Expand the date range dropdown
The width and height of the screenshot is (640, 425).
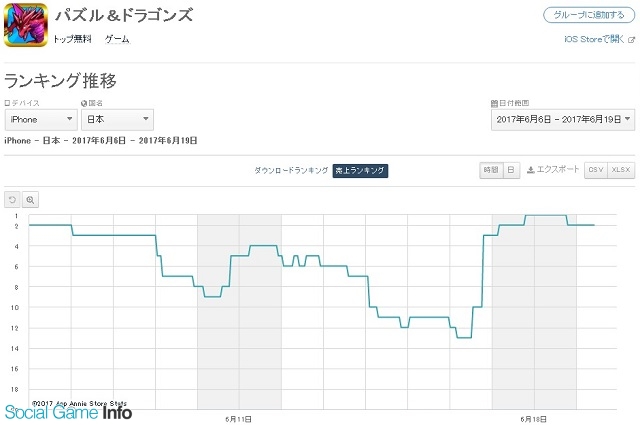563,119
